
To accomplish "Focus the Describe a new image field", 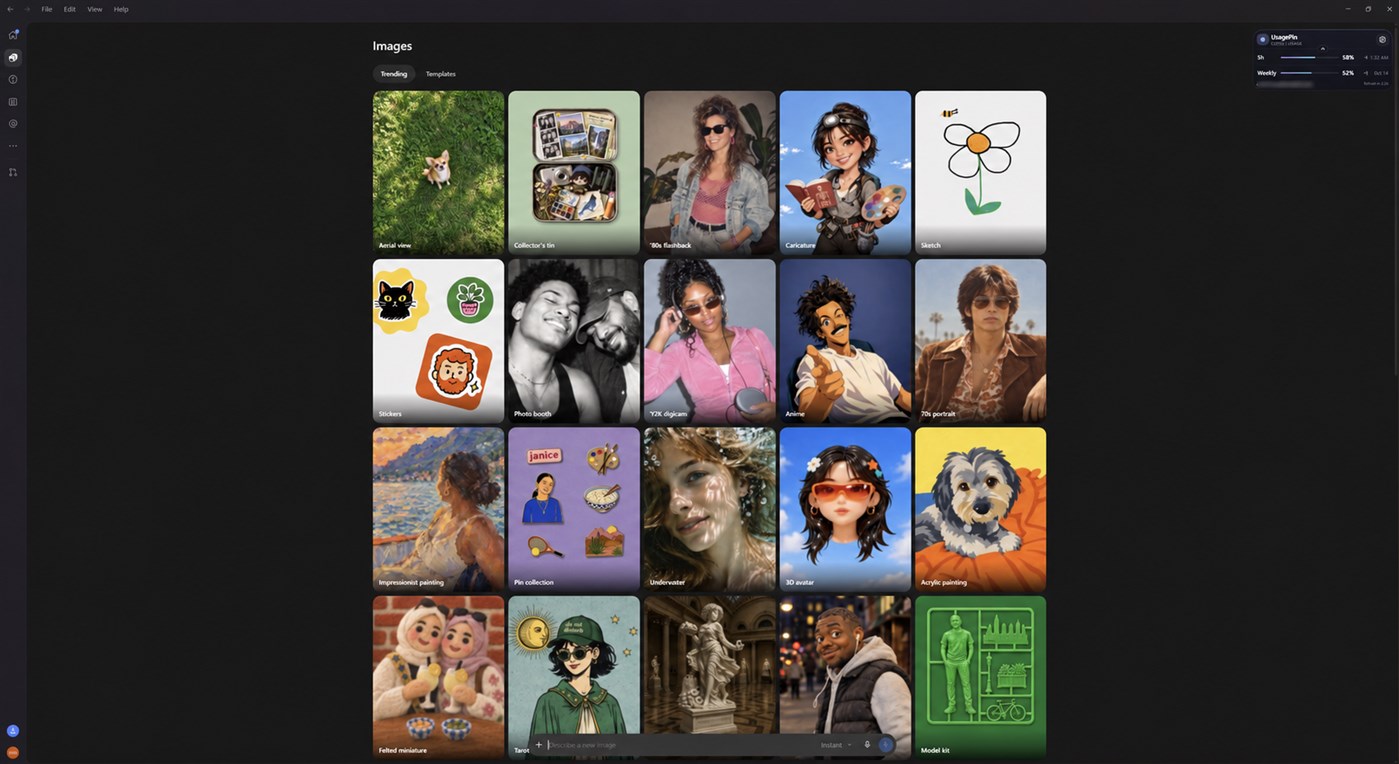I will [x=680, y=745].
